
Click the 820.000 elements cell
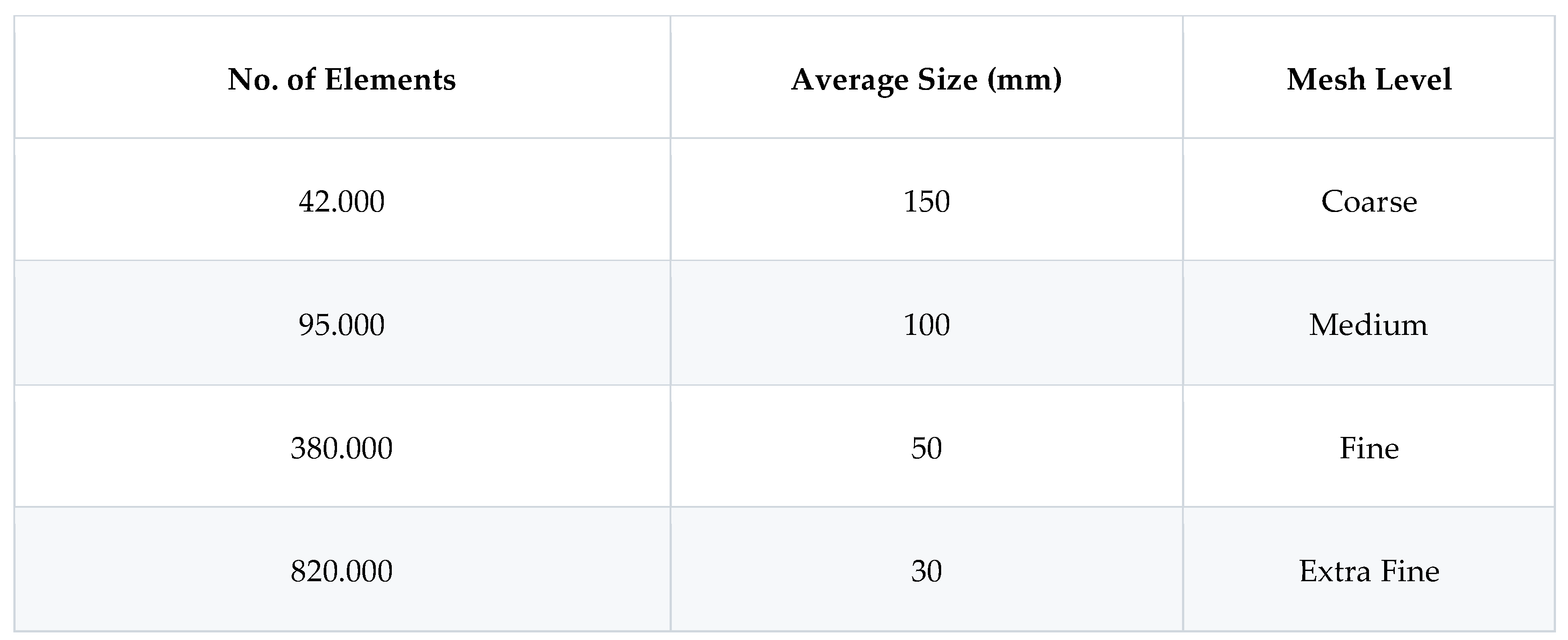point(341,571)
